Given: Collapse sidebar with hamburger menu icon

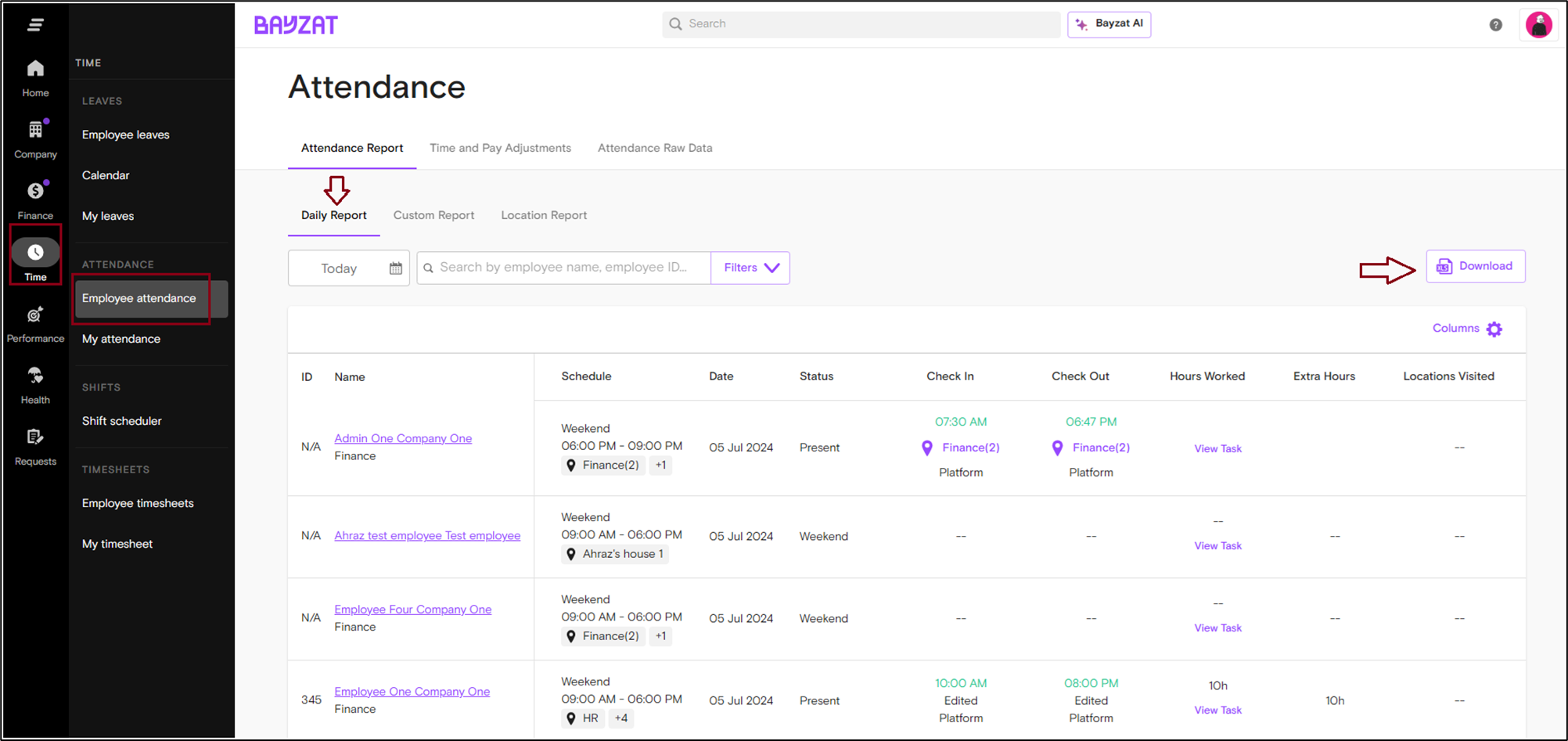Looking at the screenshot, I should (35, 25).
